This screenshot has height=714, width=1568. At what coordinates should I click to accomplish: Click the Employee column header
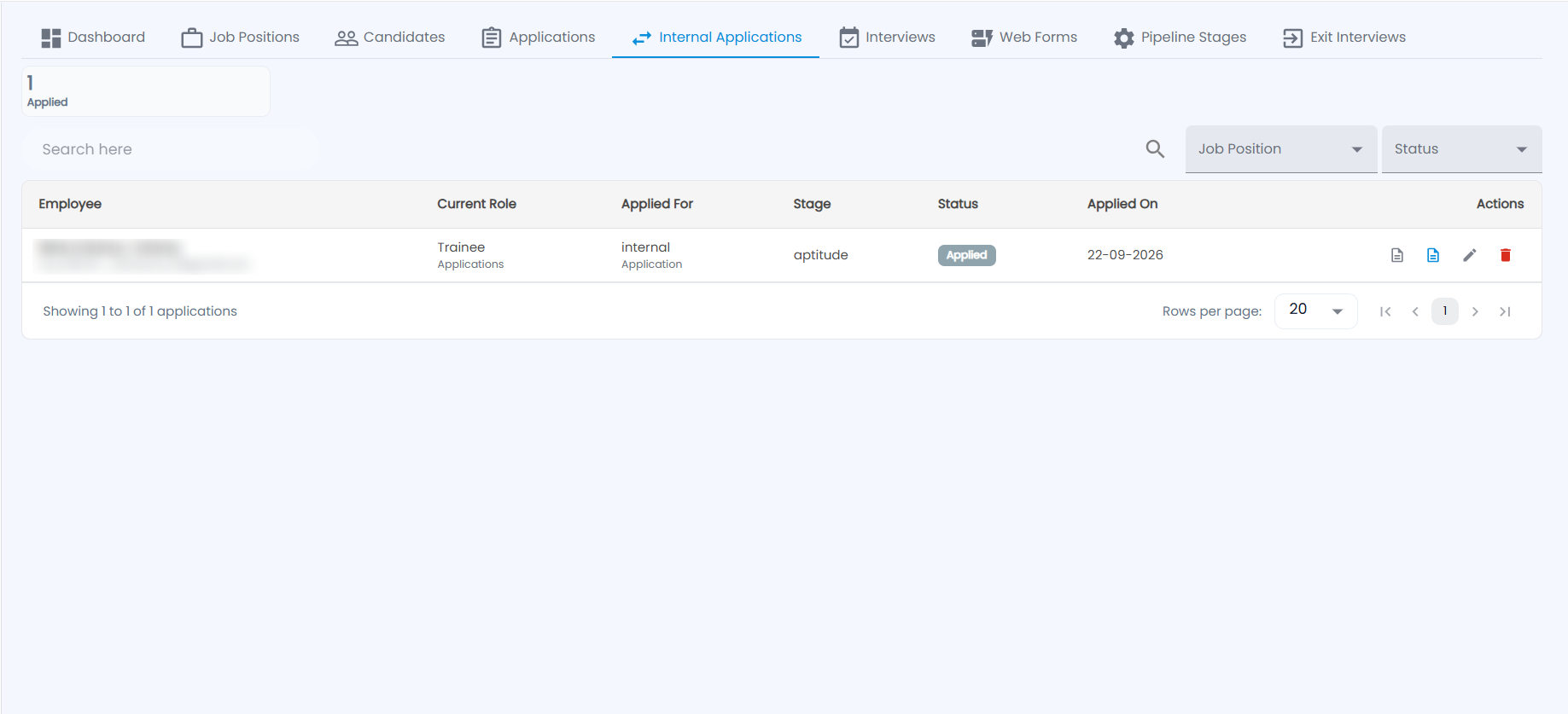coord(70,204)
